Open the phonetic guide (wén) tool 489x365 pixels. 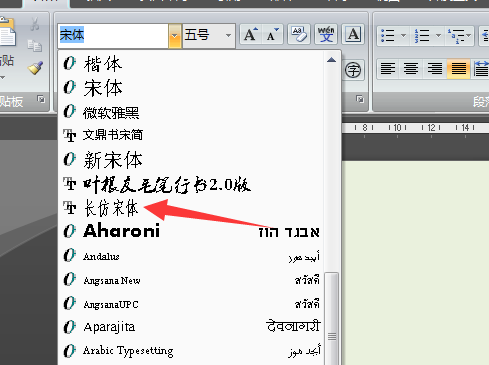click(326, 34)
